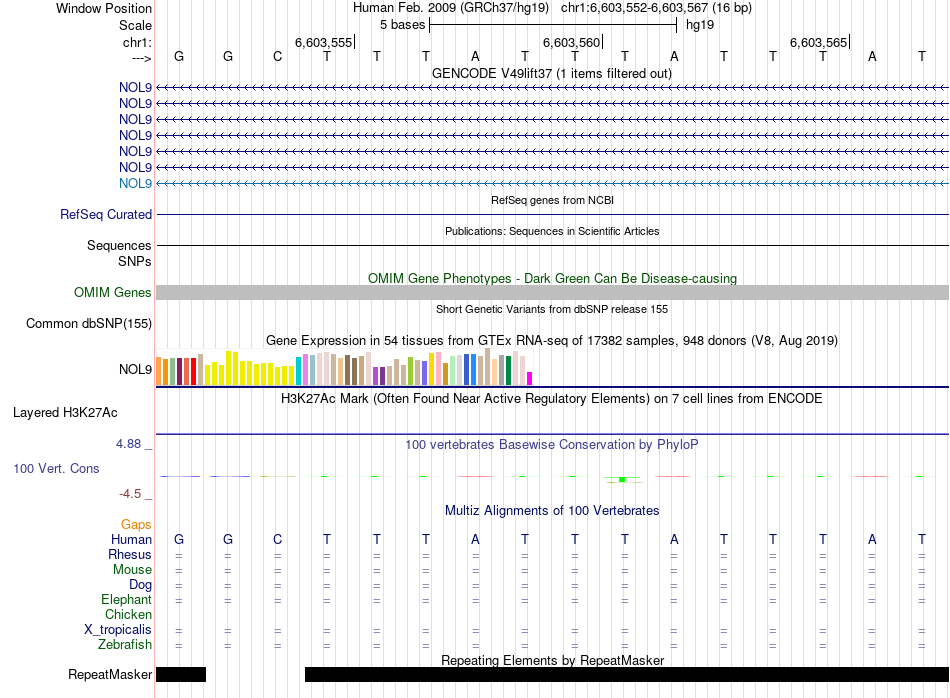Click the OMIM Gene Phenotypes green title

(x=552, y=279)
